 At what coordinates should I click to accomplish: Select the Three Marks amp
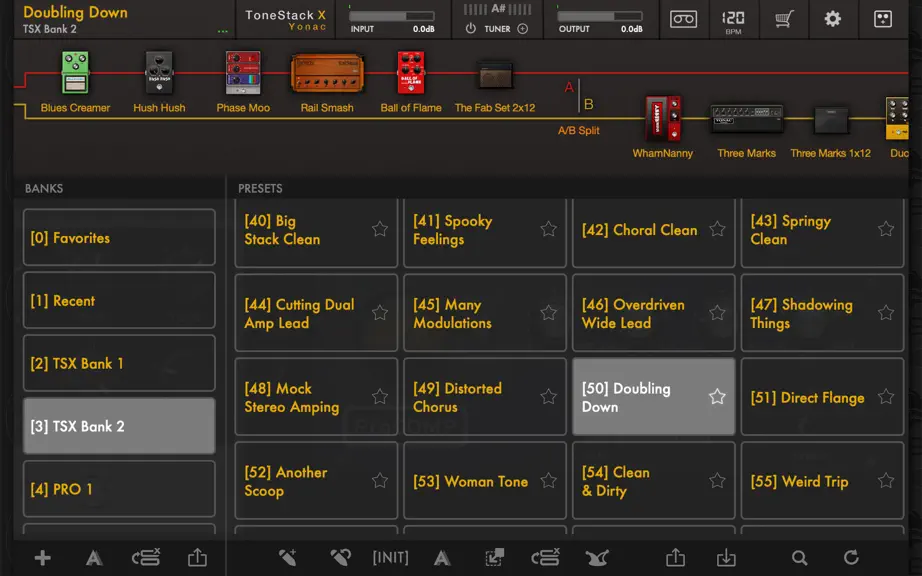click(746, 119)
